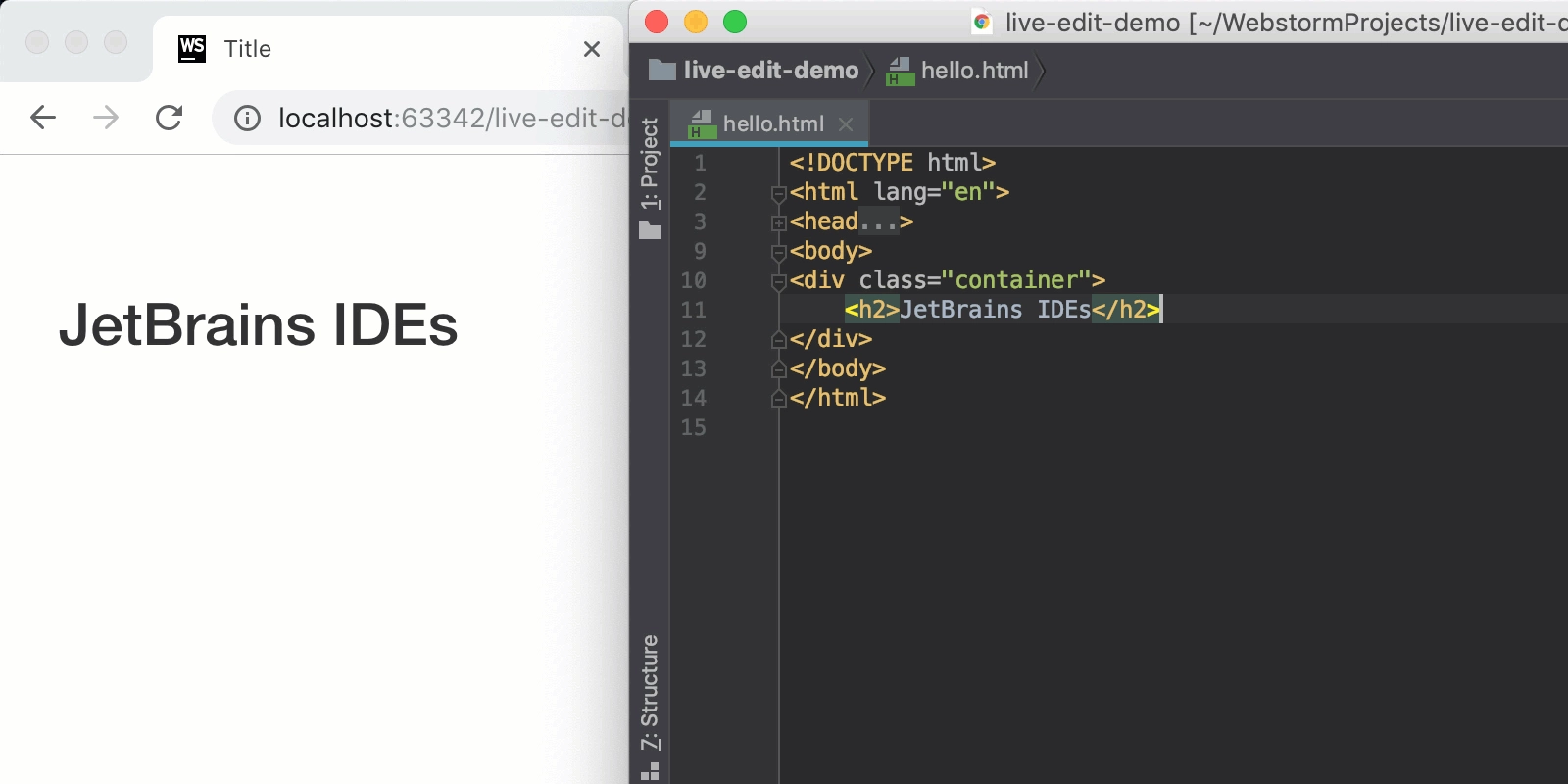The width and height of the screenshot is (1568, 784).
Task: Minimize WebStorm with the yellow button
Action: point(696,22)
